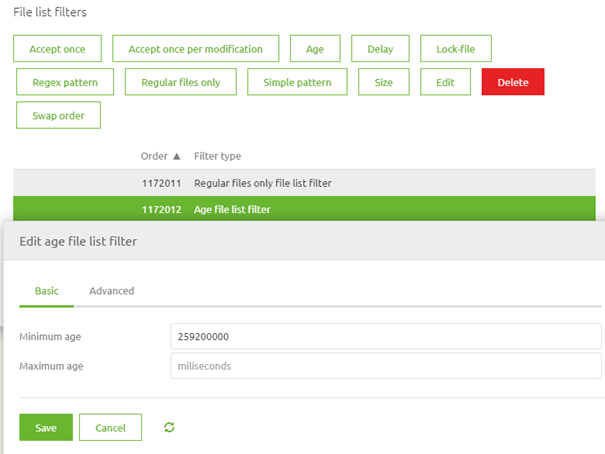Add a Delay filter
This screenshot has height=454, width=605.
click(380, 49)
